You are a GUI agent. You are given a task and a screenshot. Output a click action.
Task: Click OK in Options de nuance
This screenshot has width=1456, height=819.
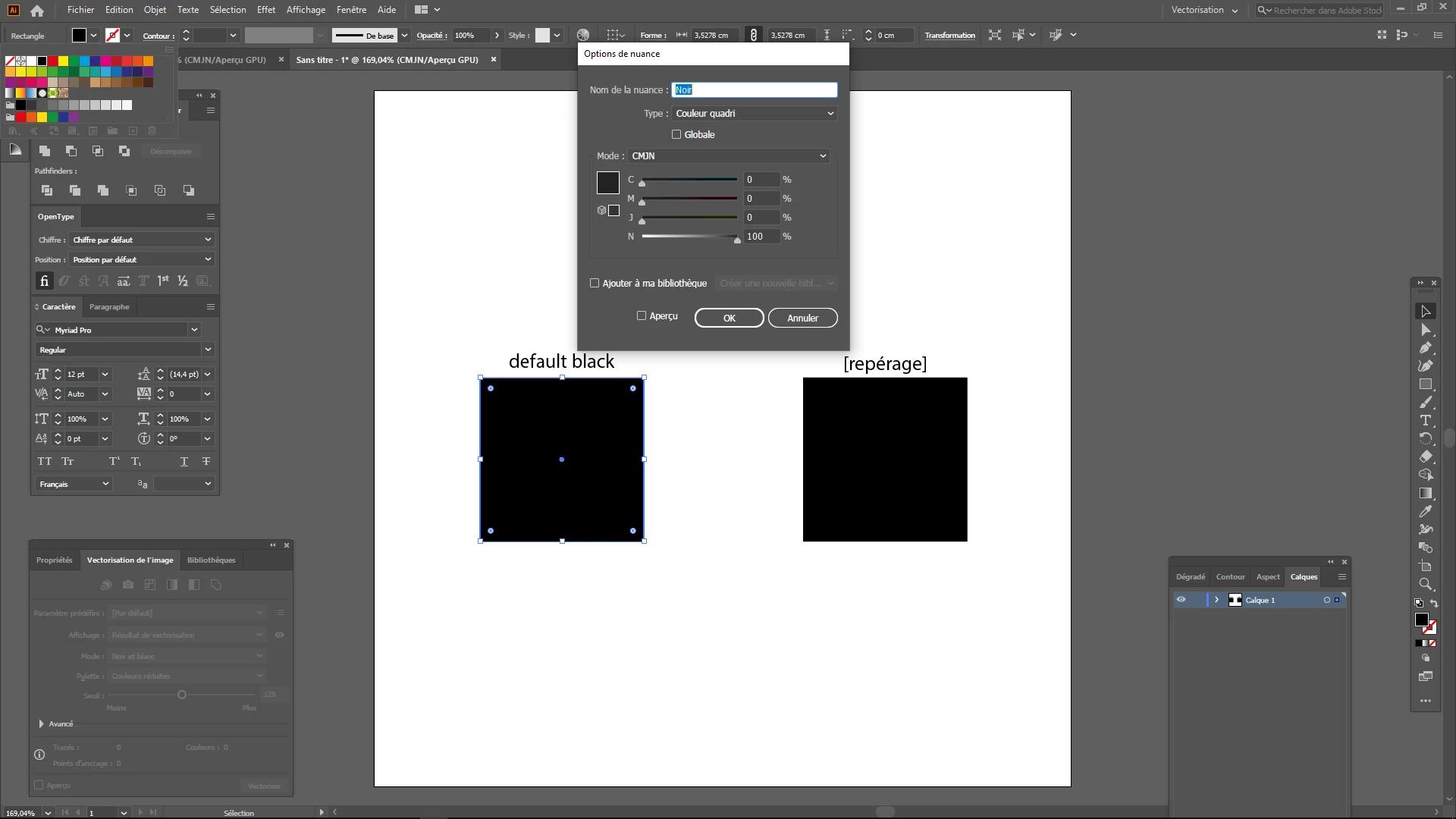point(729,318)
